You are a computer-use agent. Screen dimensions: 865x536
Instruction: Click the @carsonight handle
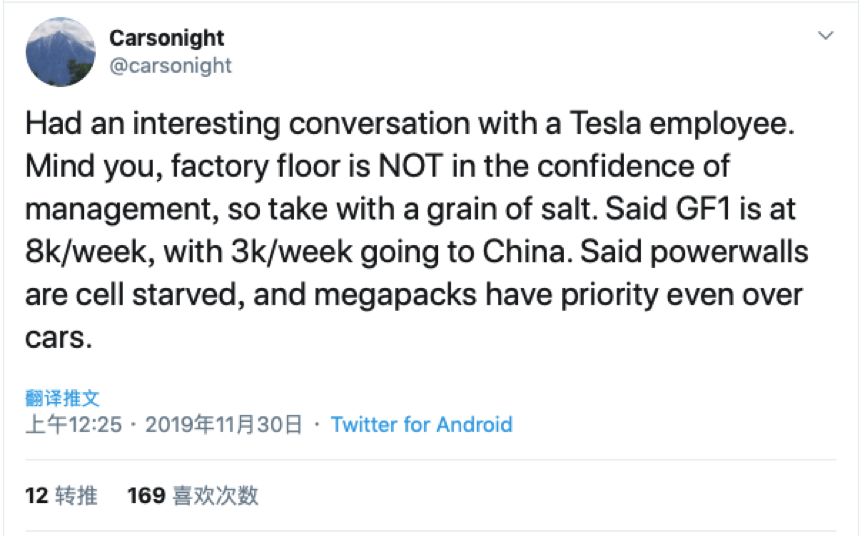click(x=169, y=66)
